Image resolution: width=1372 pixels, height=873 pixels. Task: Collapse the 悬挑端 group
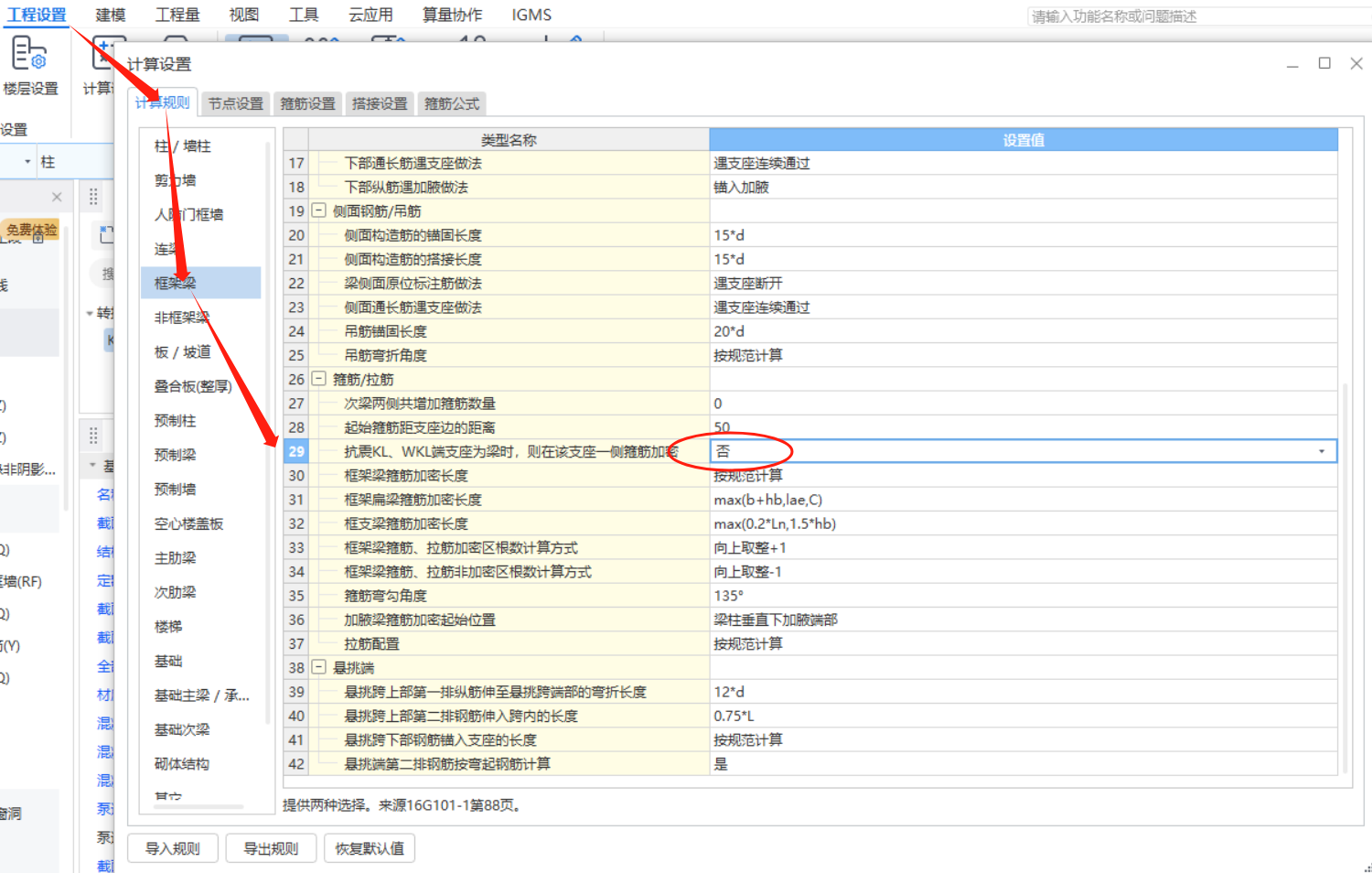coord(319,667)
